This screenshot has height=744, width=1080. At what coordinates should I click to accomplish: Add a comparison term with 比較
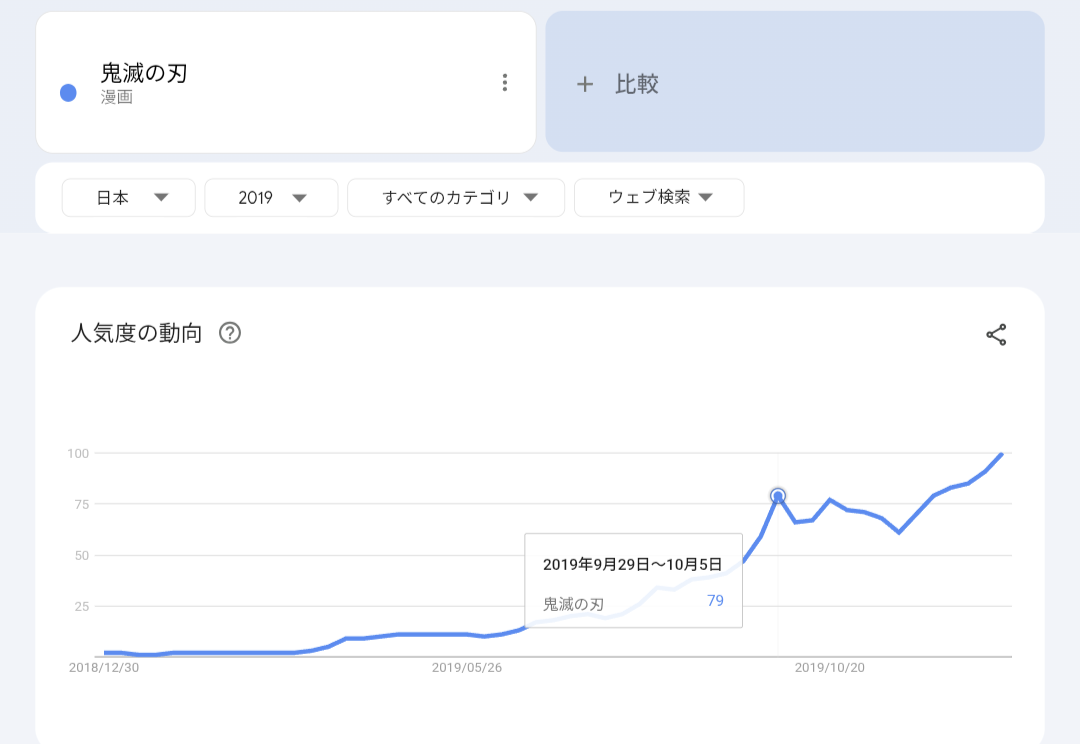coord(795,81)
